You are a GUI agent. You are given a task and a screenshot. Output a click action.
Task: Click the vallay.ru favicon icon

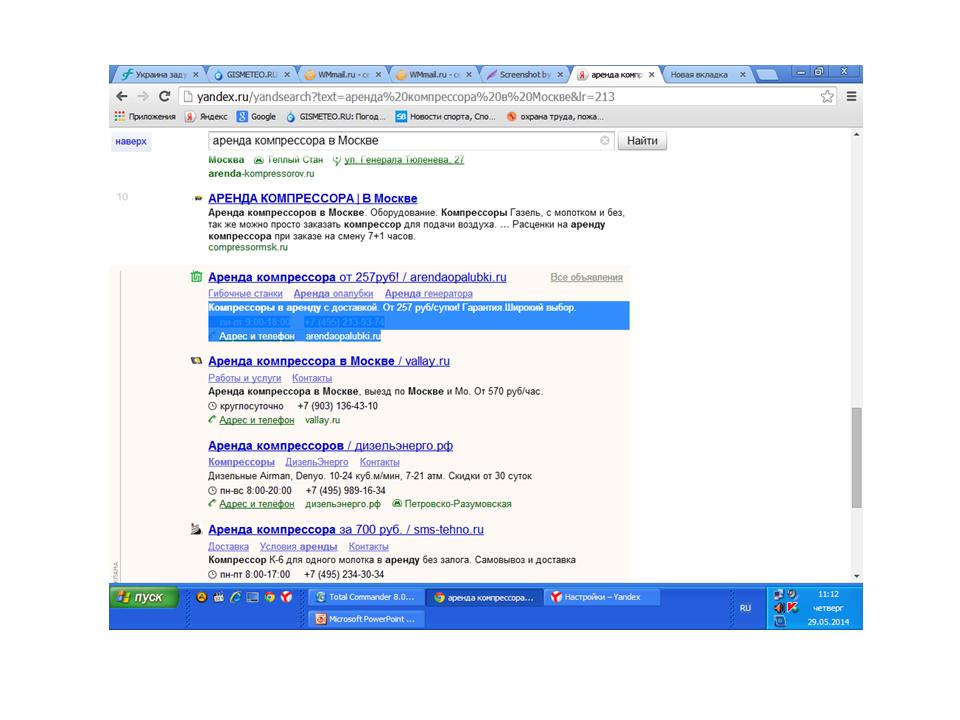point(196,361)
